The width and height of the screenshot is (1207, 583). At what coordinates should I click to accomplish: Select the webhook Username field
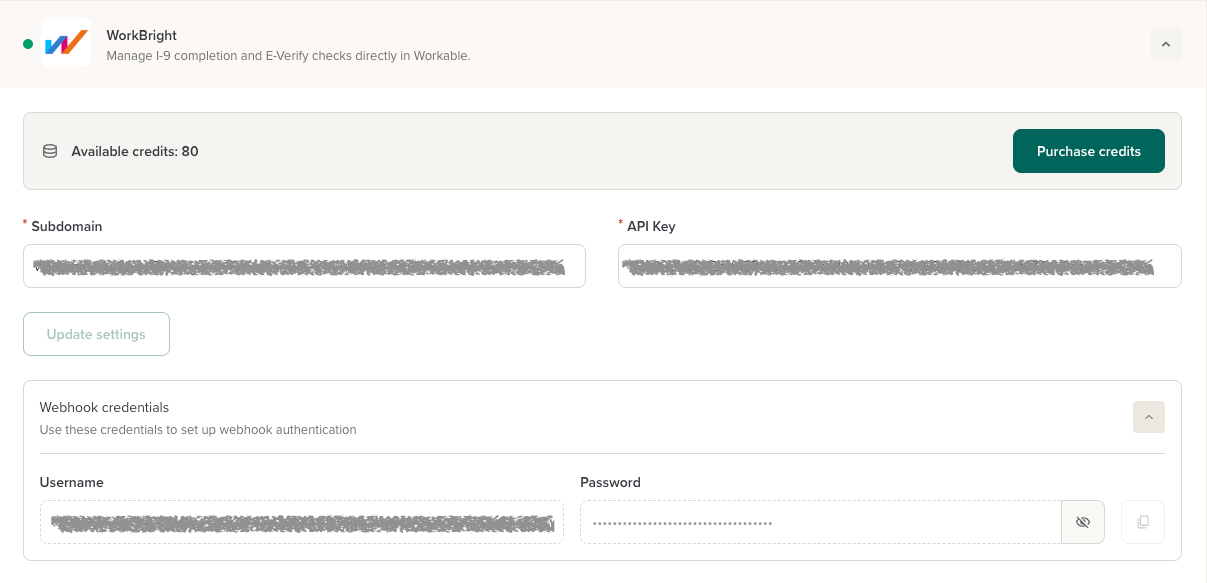(x=301, y=522)
